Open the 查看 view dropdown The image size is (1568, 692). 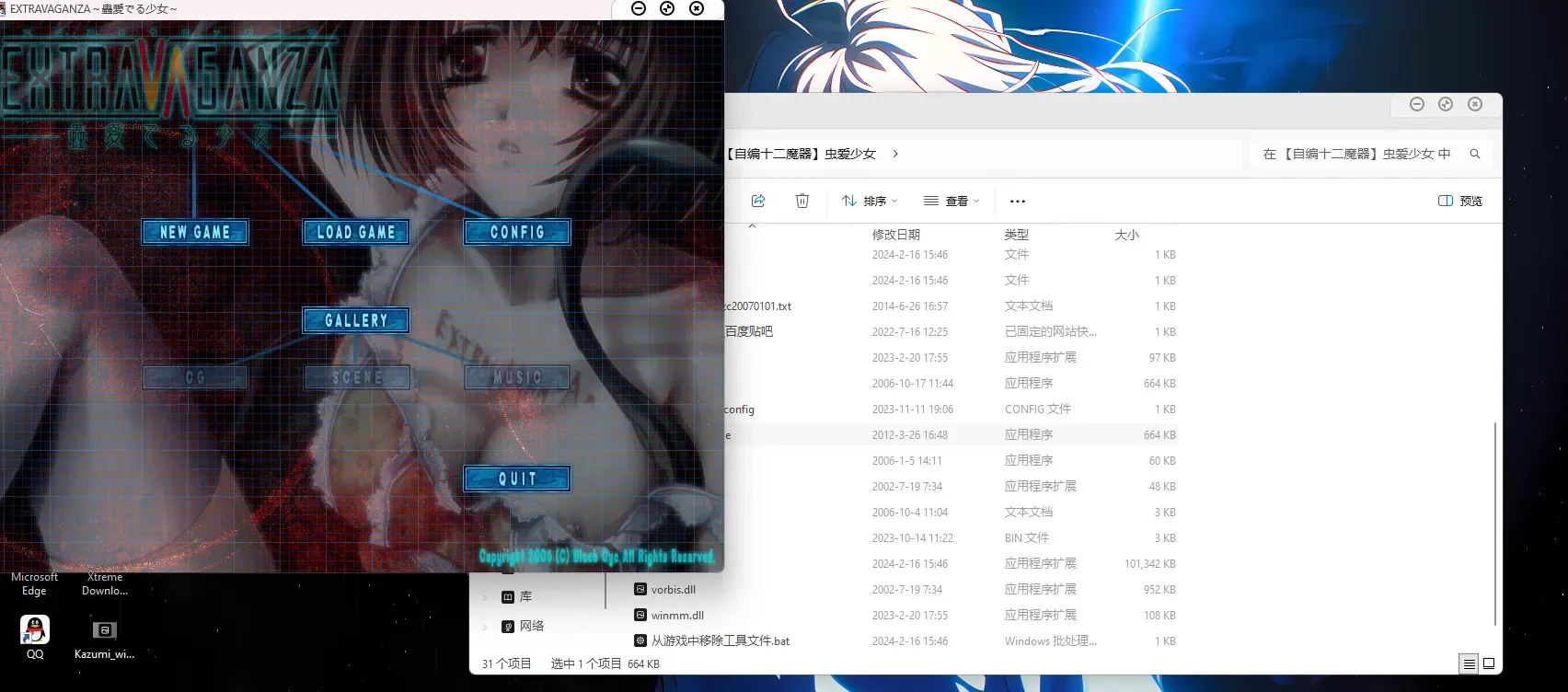pyautogui.click(x=951, y=201)
